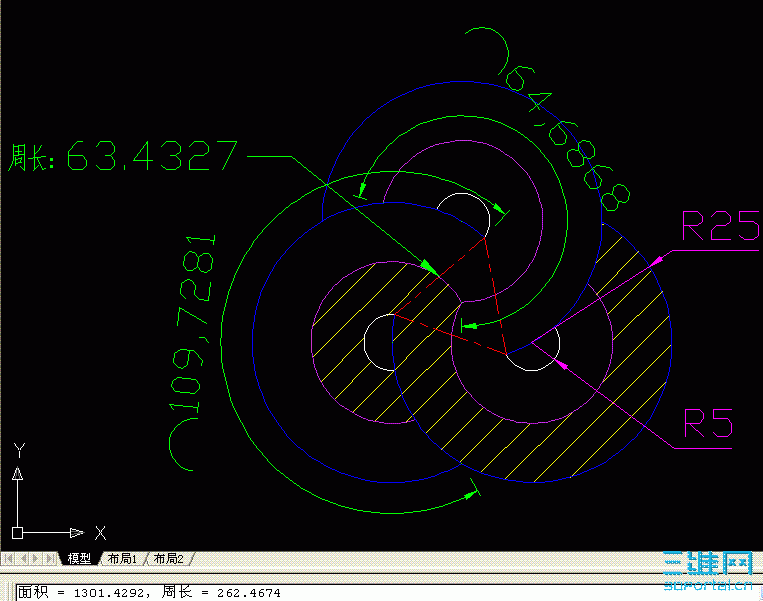Click the UCS Y axis label
The height and width of the screenshot is (601, 763).
19,450
